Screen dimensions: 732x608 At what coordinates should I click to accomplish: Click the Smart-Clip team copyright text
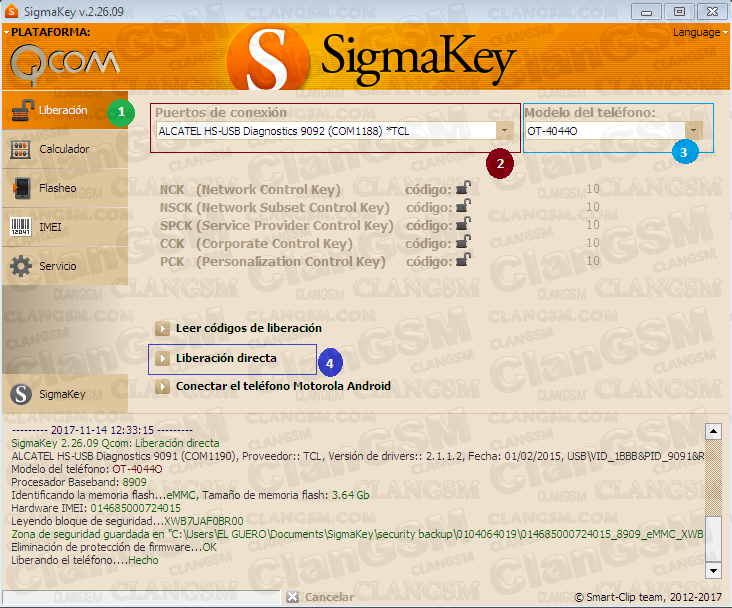click(648, 597)
